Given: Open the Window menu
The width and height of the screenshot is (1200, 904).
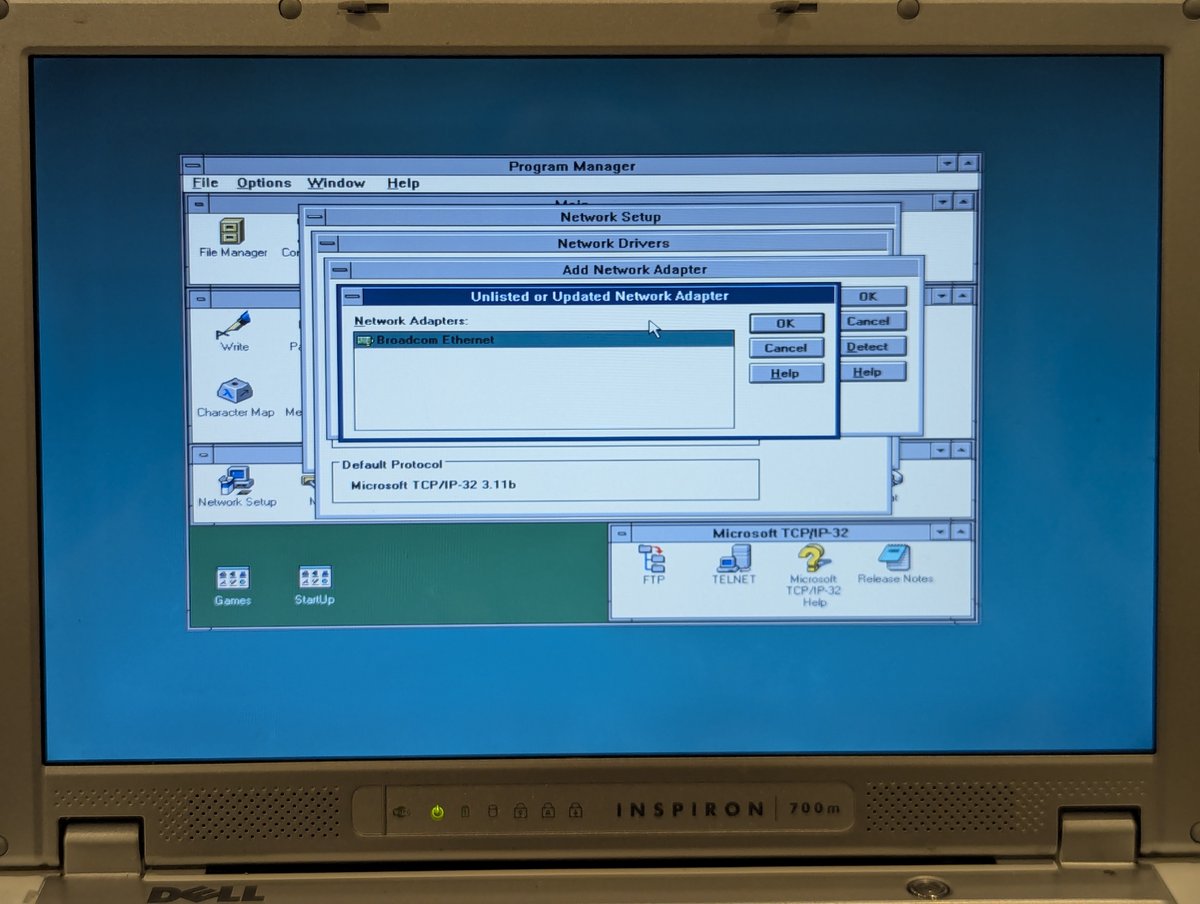Looking at the screenshot, I should [336, 183].
